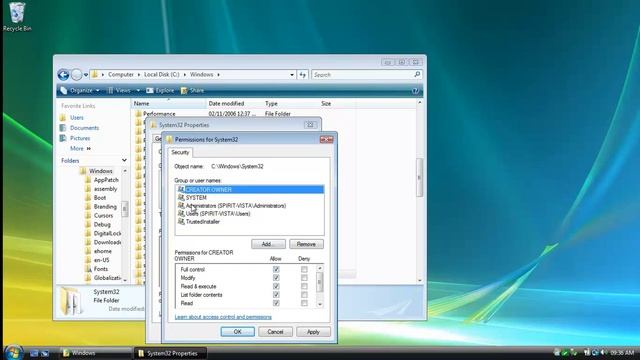Open the Recycle Bin desktop icon
This screenshot has width=640, height=360.
17,17
